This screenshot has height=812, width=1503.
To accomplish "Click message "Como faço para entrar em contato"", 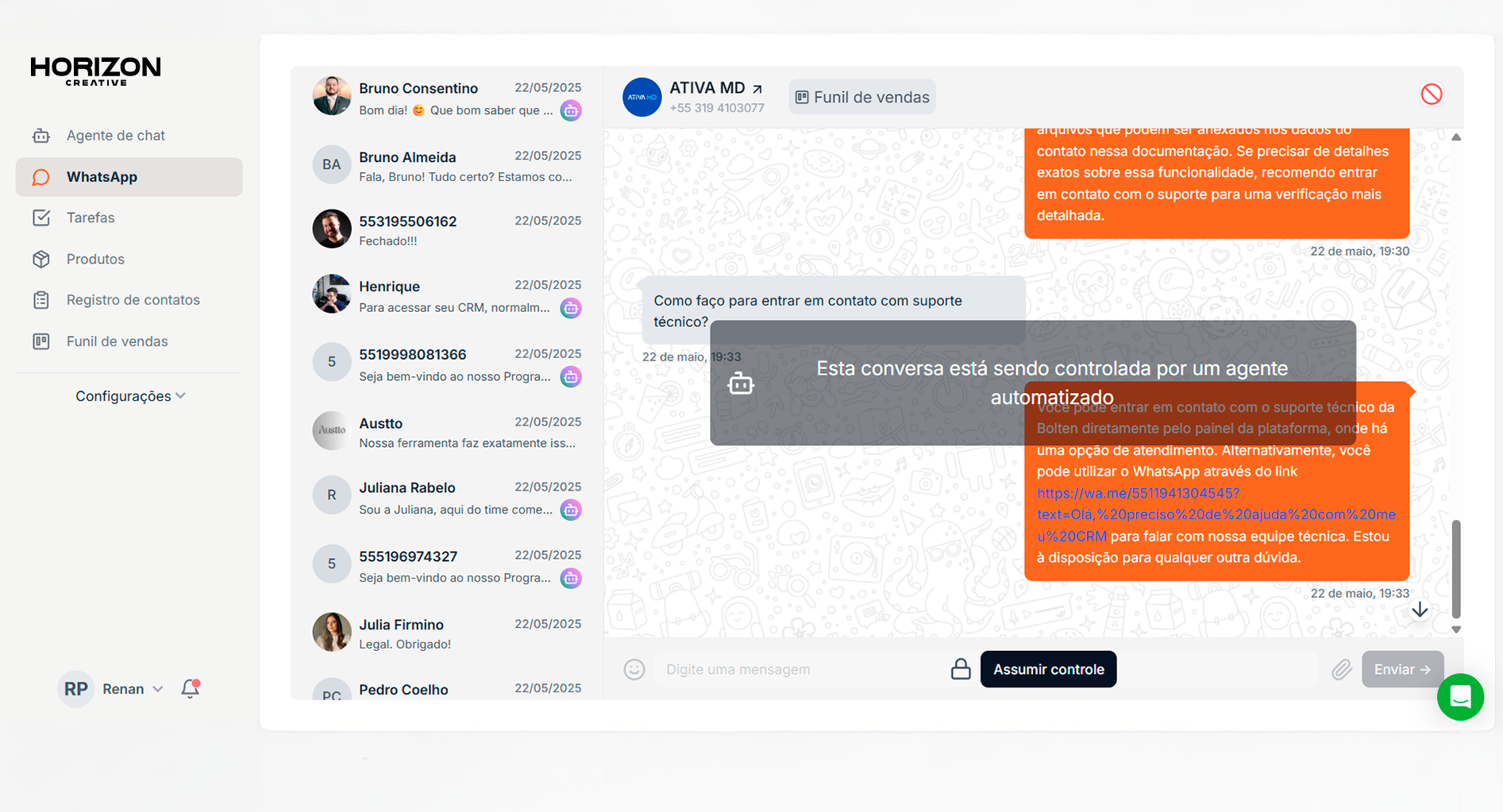I will coord(833,310).
